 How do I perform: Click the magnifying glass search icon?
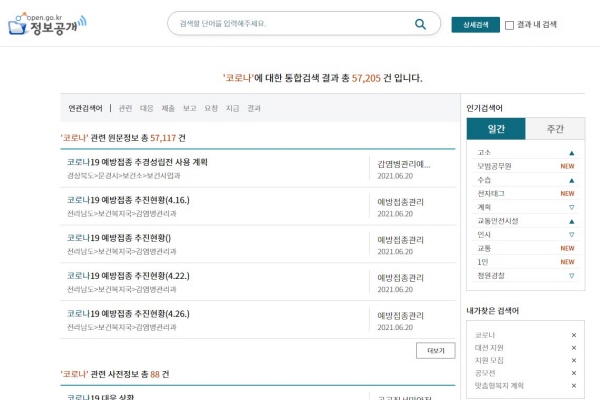point(420,24)
